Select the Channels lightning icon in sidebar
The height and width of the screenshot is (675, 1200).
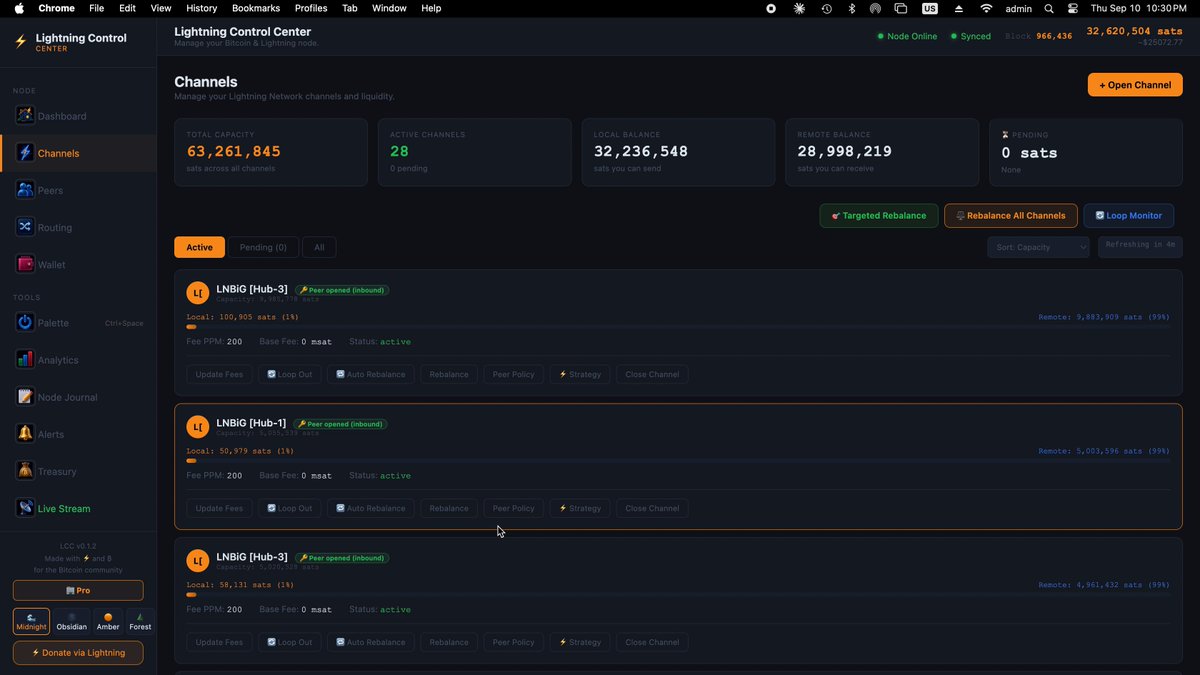point(25,153)
